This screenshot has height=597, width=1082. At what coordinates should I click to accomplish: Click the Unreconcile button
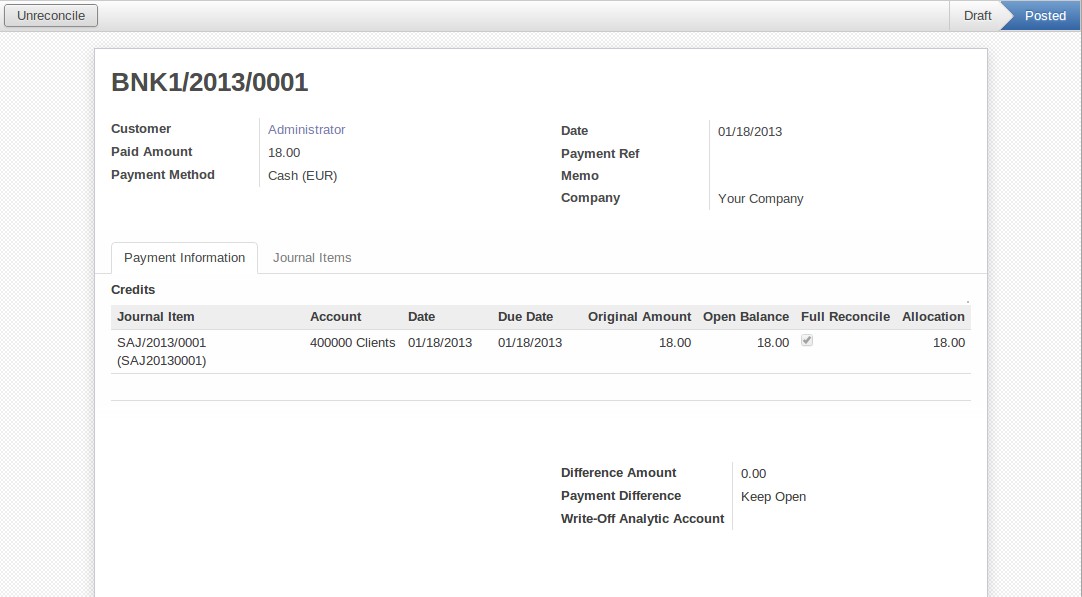(51, 16)
